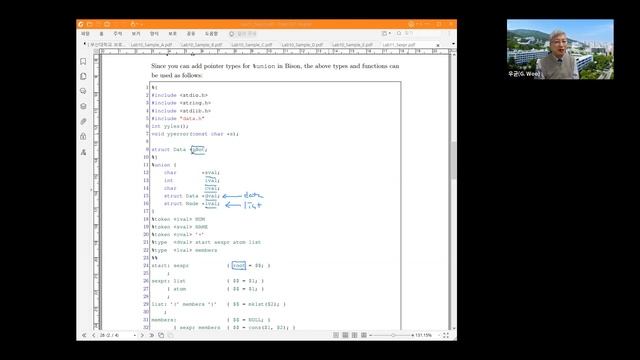The width and height of the screenshot is (640, 360).
Task: Switch to Lab11_Sexpr.pdf tab
Action: click(399, 44)
